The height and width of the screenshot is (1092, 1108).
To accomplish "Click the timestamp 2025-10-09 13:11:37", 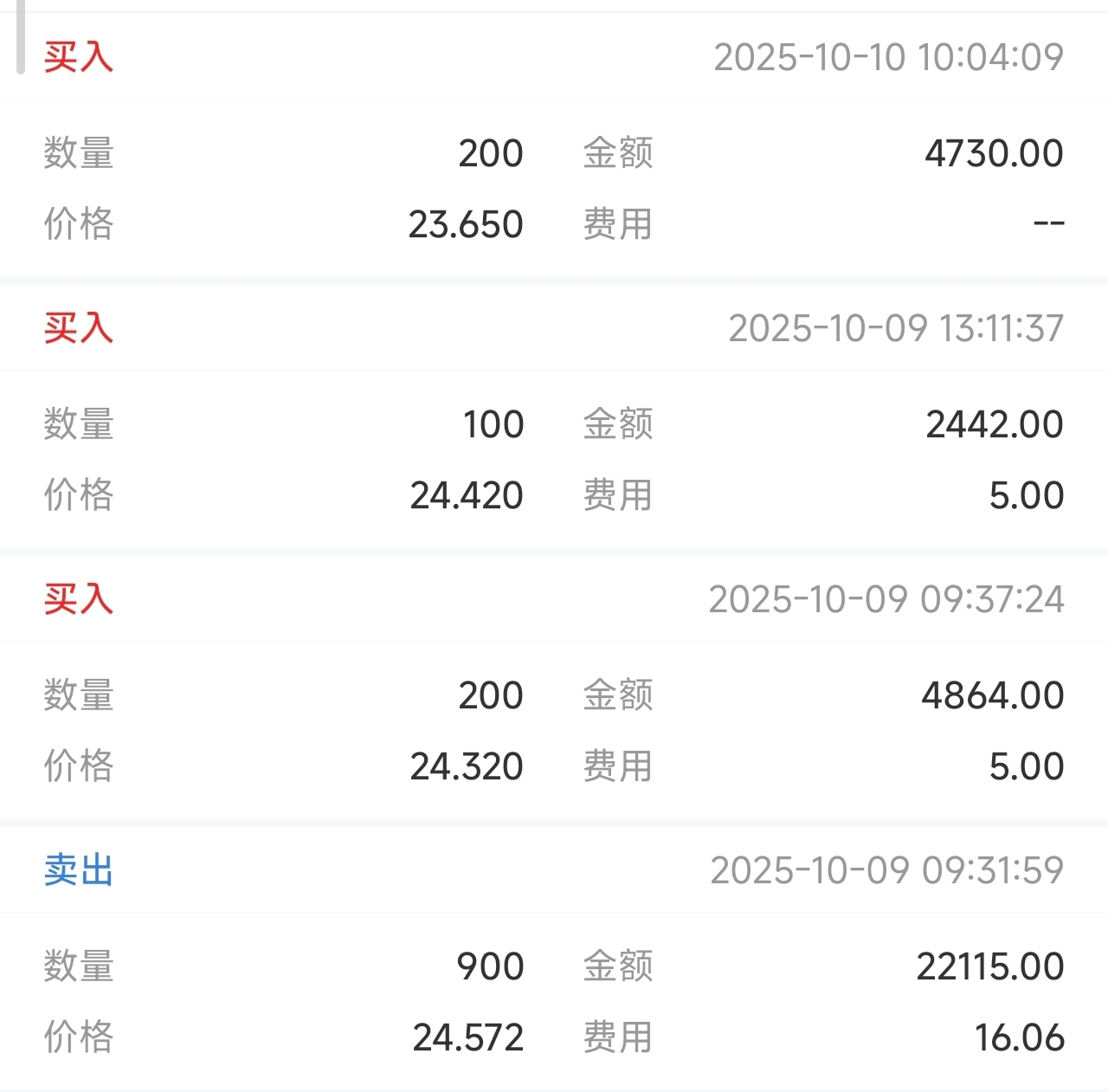I will (x=896, y=328).
